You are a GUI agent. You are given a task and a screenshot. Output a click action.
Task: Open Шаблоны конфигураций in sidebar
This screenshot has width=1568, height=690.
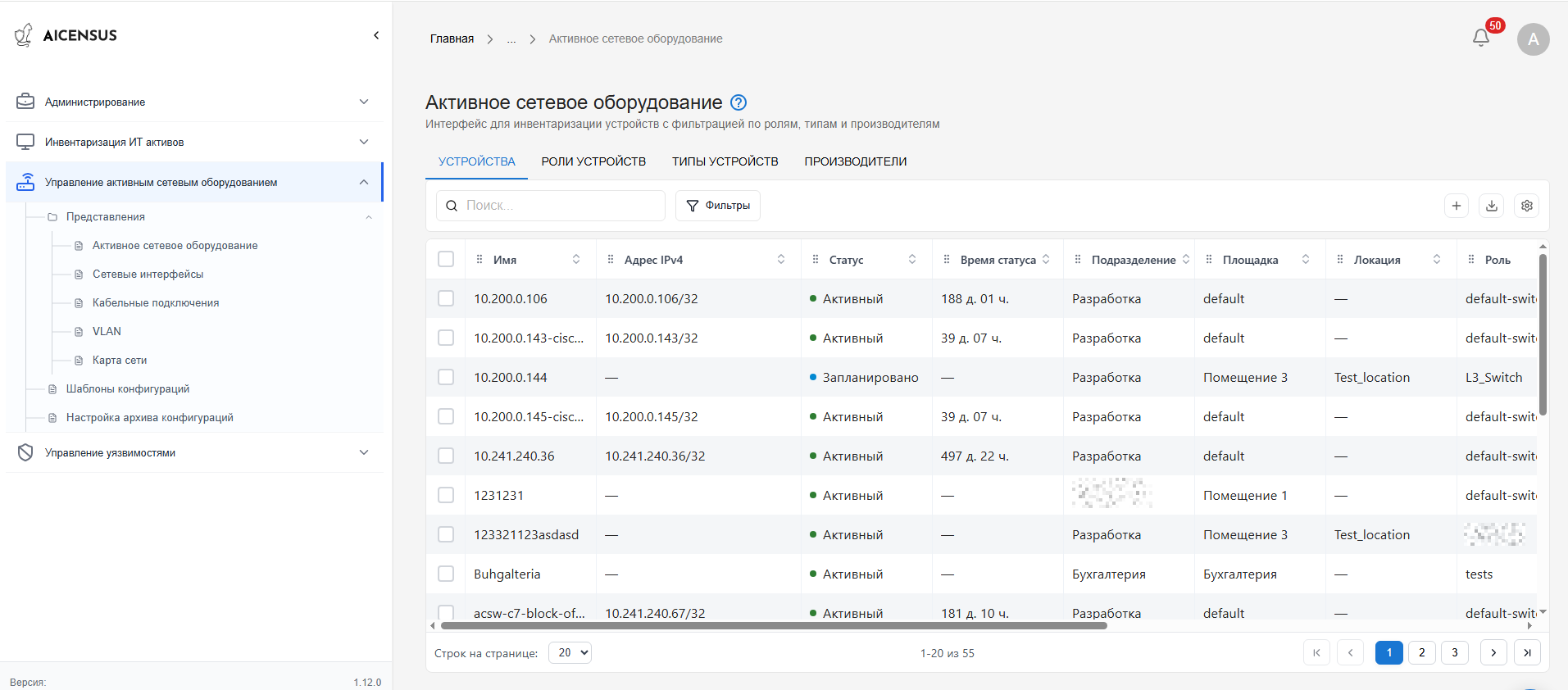click(128, 388)
